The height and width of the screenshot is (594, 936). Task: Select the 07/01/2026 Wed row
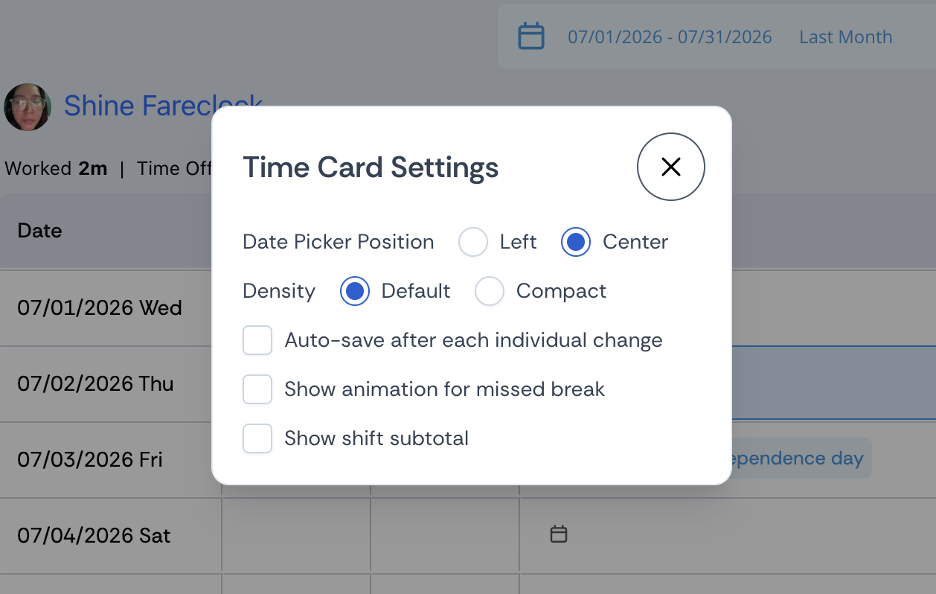[x=468, y=308]
